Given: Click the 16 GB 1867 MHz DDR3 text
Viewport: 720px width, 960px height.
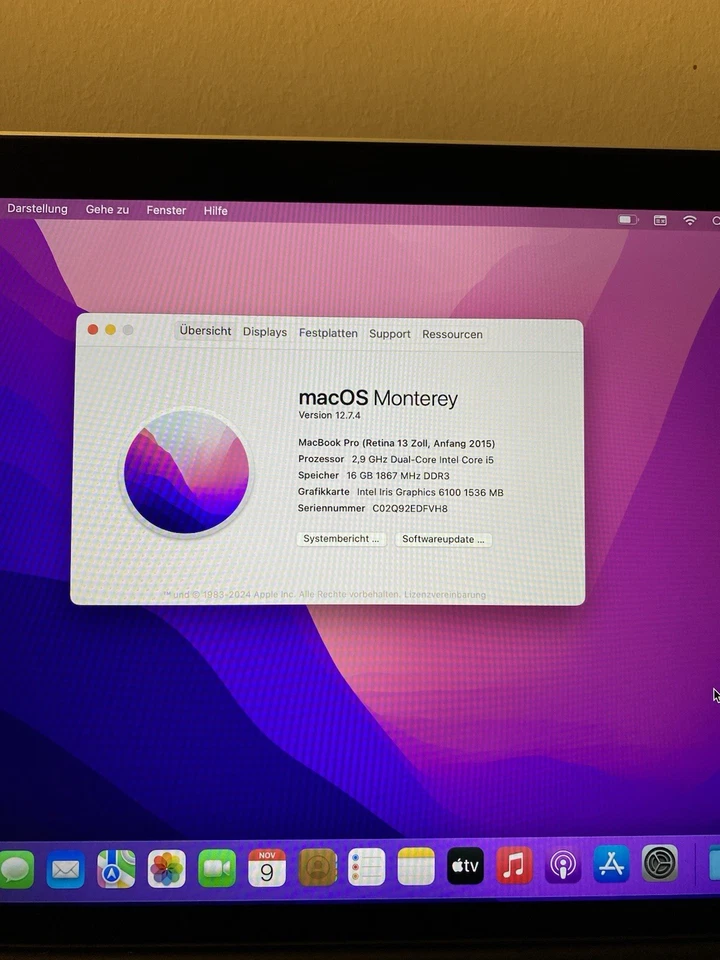Looking at the screenshot, I should 398,475.
